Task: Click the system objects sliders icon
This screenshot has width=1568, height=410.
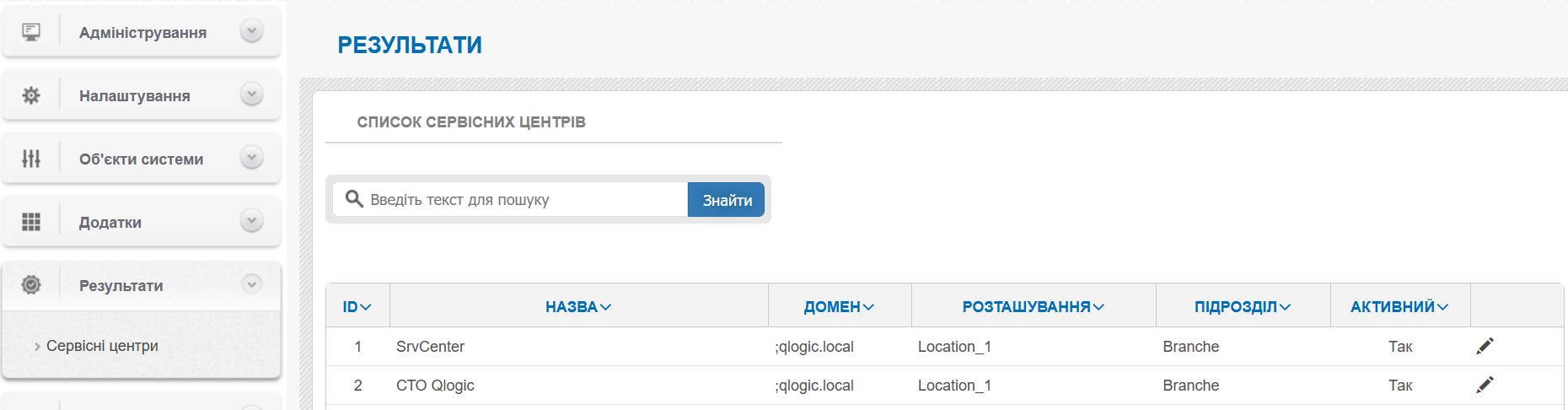Action: point(31,159)
